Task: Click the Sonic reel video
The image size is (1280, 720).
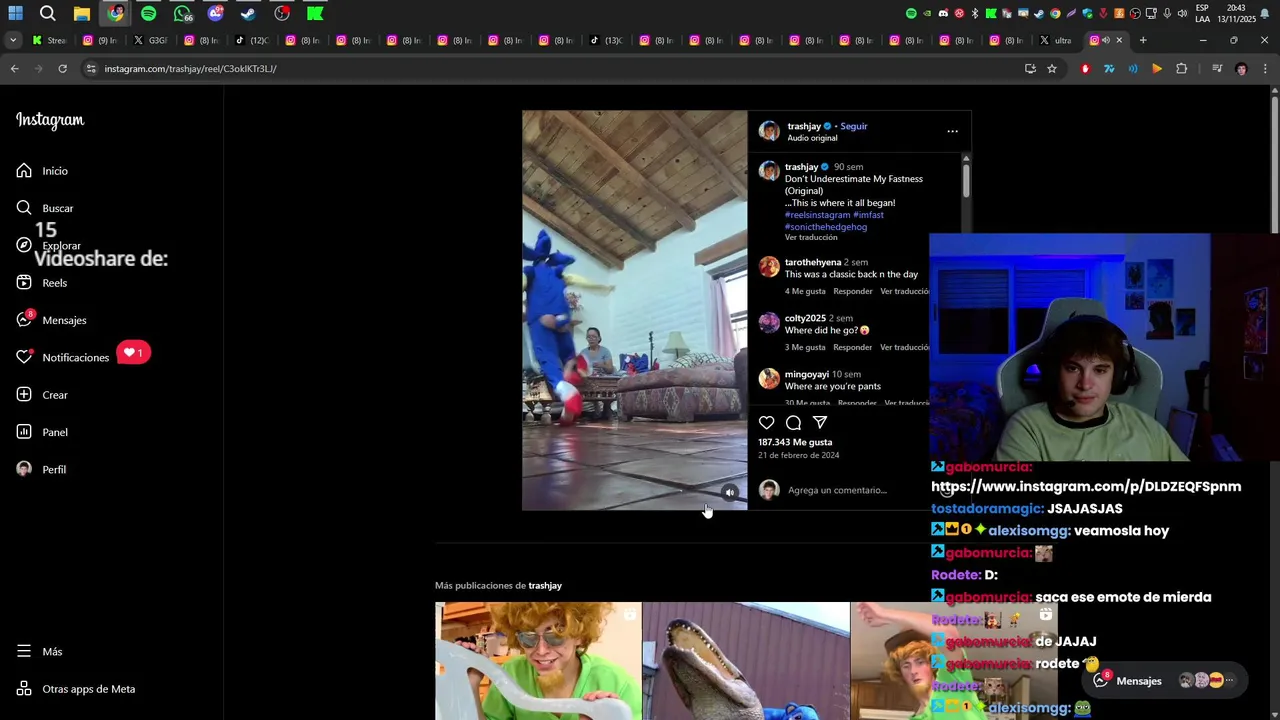Action: point(634,310)
